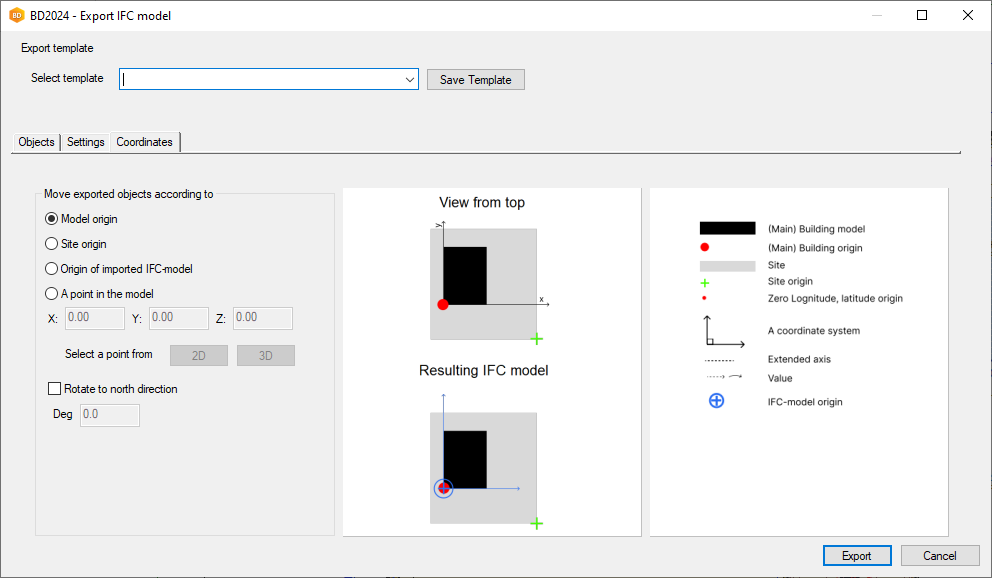The width and height of the screenshot is (992, 578).
Task: Click the blue circled origin in Resulting IFC model
Action: [x=444, y=488]
